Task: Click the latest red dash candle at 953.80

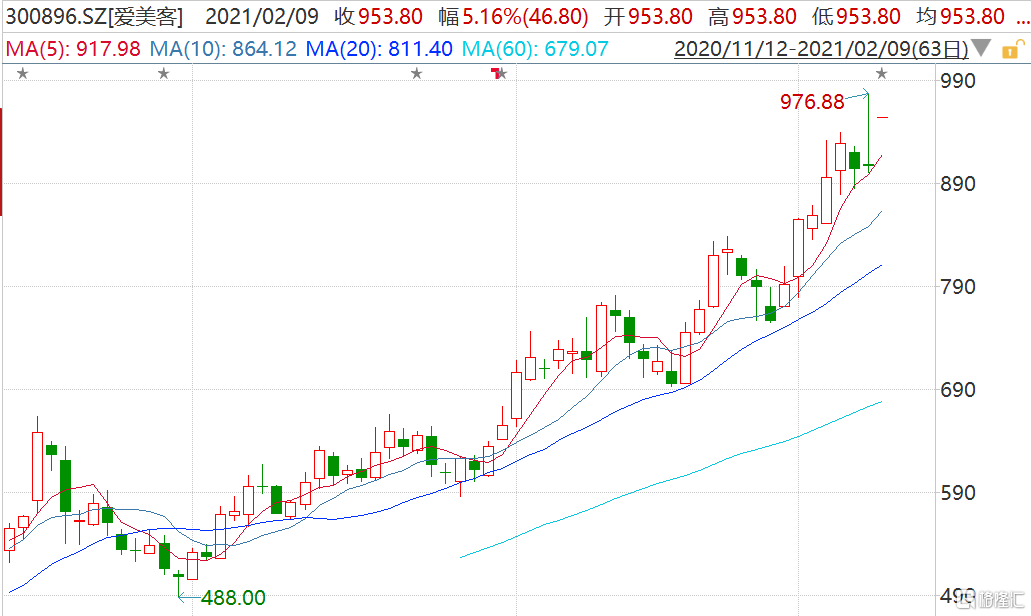Action: [x=882, y=118]
